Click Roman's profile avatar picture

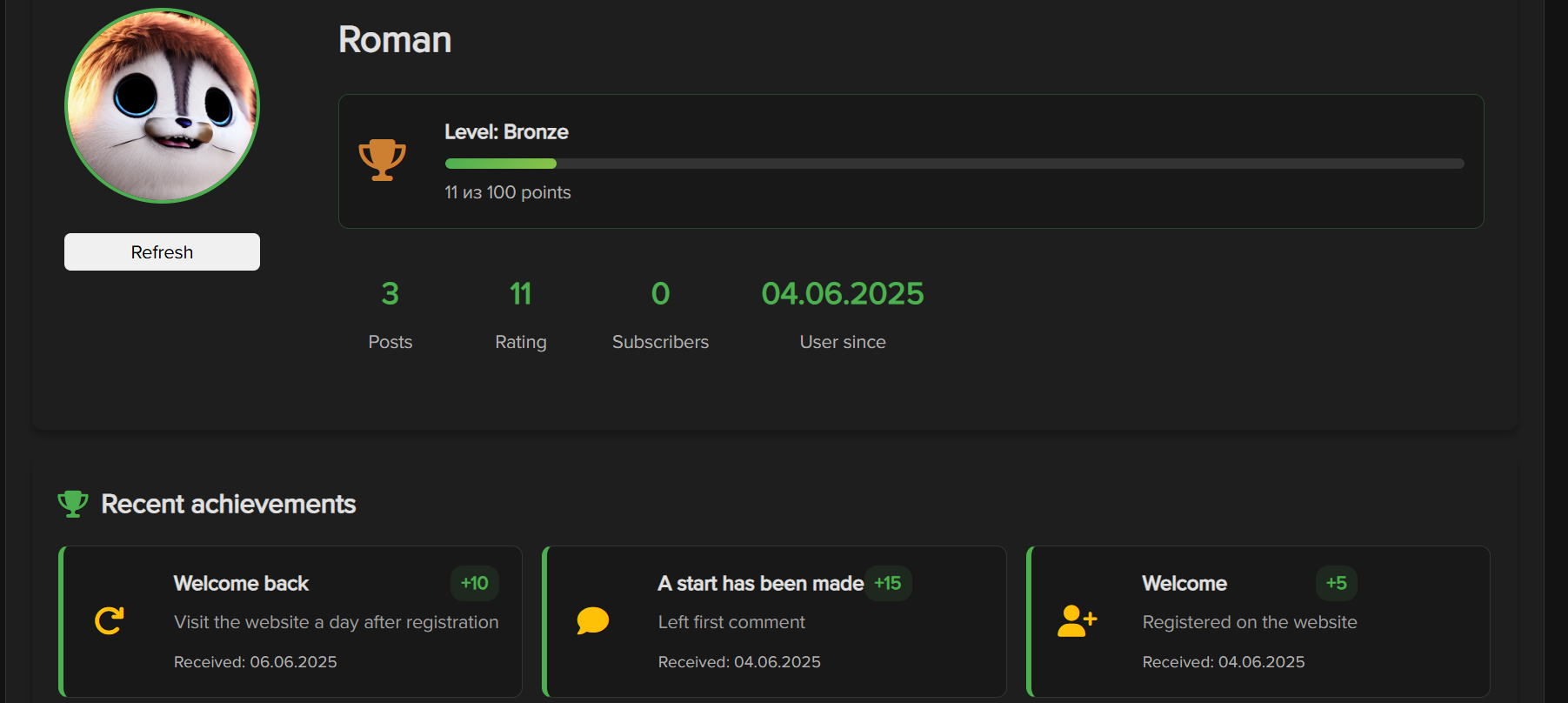pyautogui.click(x=162, y=105)
